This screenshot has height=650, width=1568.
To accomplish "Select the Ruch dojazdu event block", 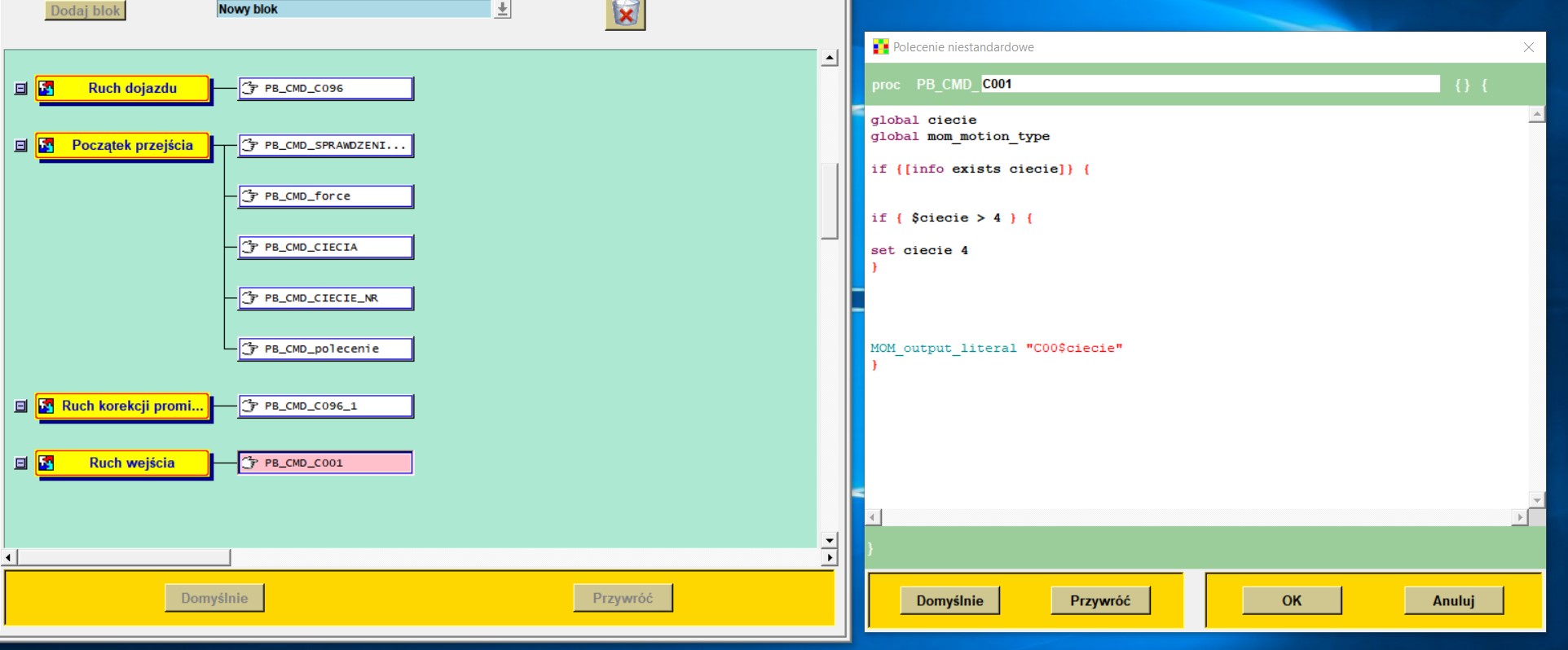I will click(x=123, y=88).
